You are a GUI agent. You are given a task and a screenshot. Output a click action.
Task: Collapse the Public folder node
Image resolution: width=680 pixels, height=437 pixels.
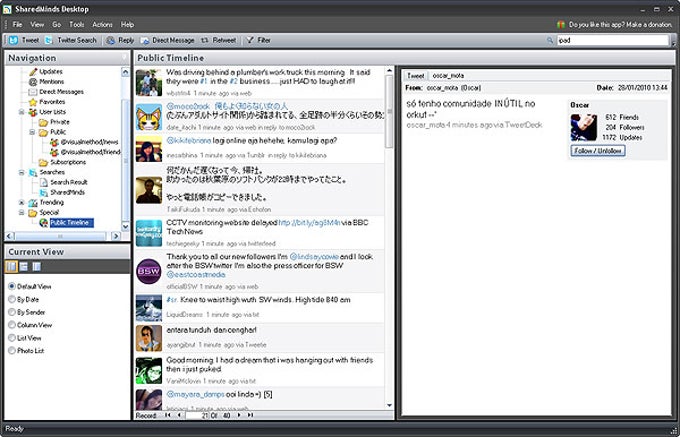coord(32,132)
